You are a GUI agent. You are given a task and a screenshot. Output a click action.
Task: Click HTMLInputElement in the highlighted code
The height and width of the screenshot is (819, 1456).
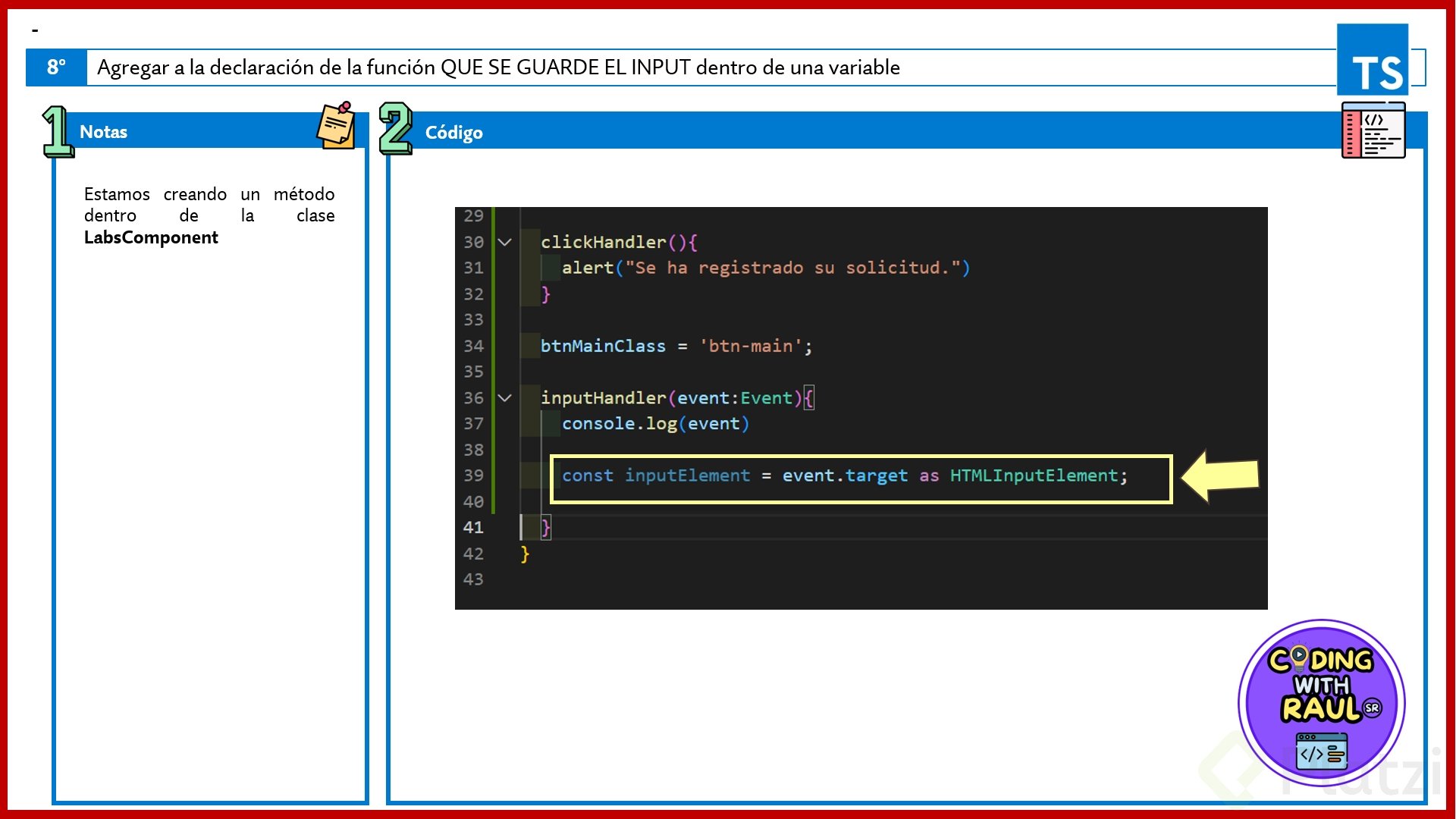(1034, 476)
